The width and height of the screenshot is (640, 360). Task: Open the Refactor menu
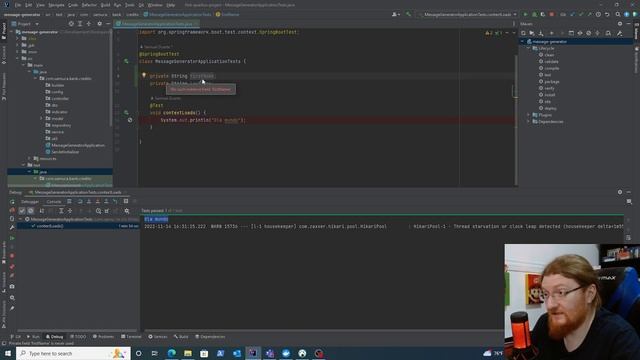89,5
